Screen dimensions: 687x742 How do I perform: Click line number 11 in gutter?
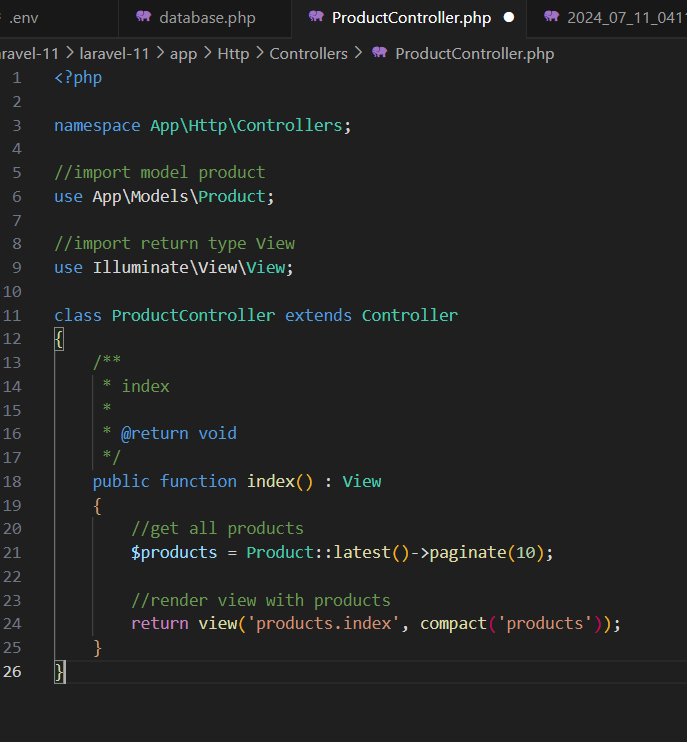[12, 316]
